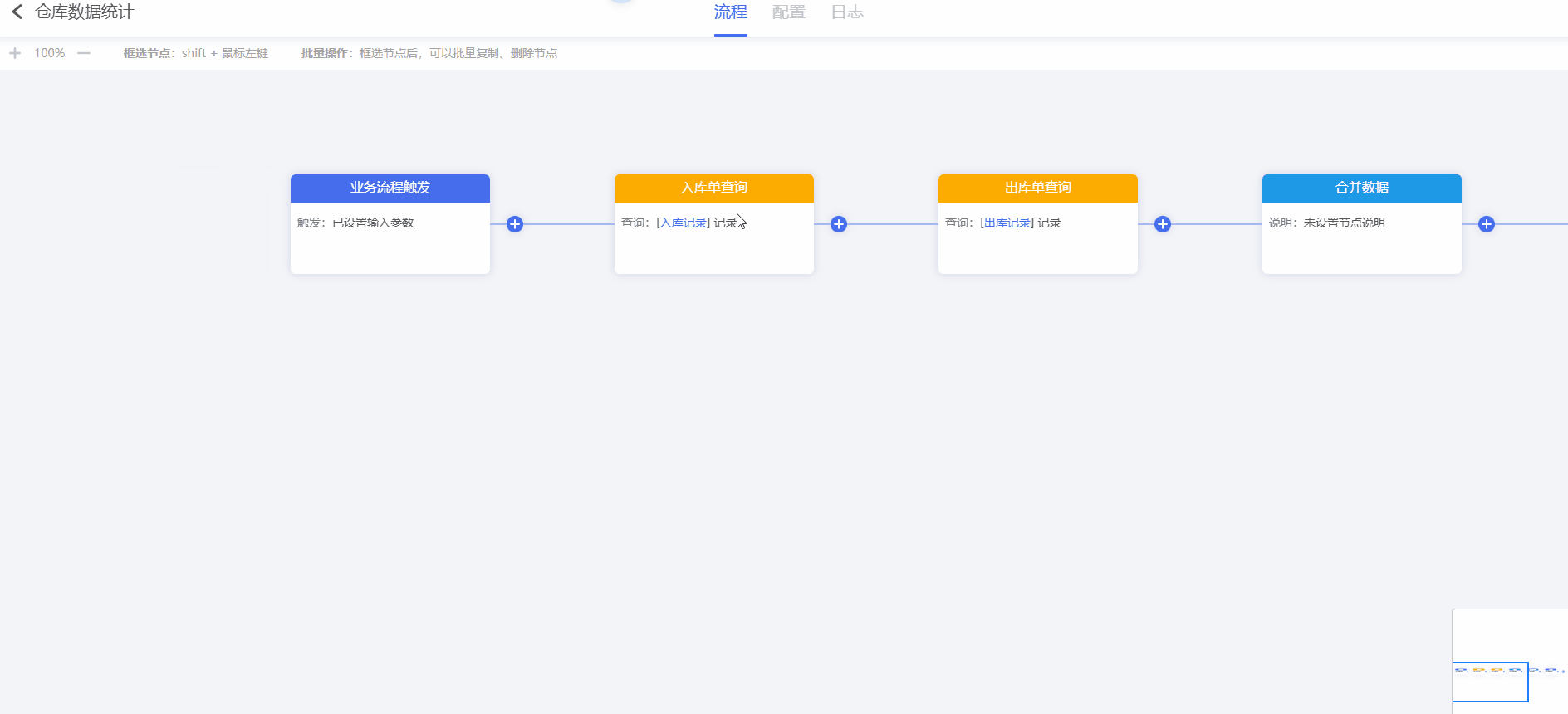
Task: Zoom out with the minus icon
Action: pyautogui.click(x=84, y=53)
